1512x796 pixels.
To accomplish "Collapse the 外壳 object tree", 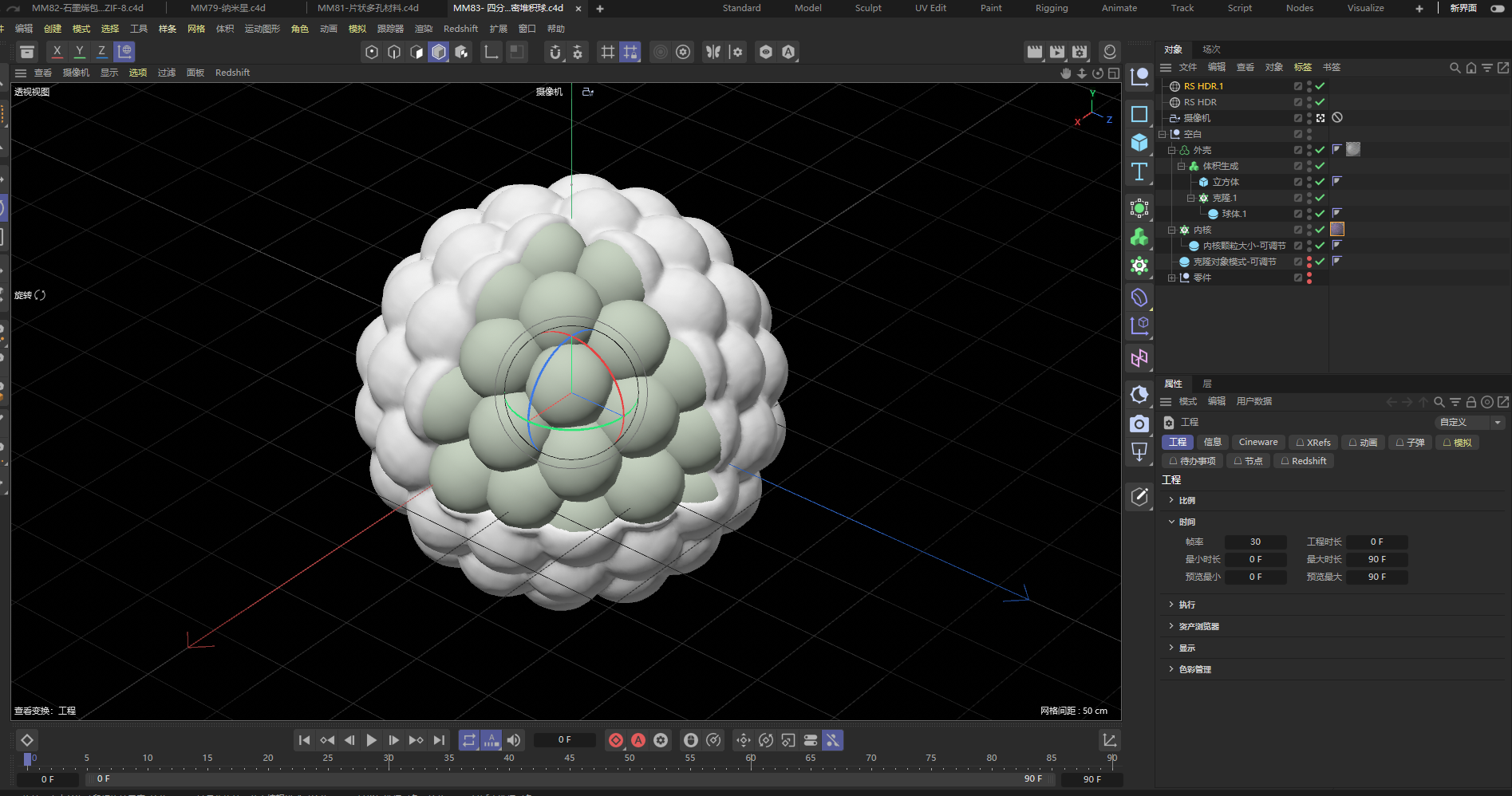I will (x=1172, y=150).
